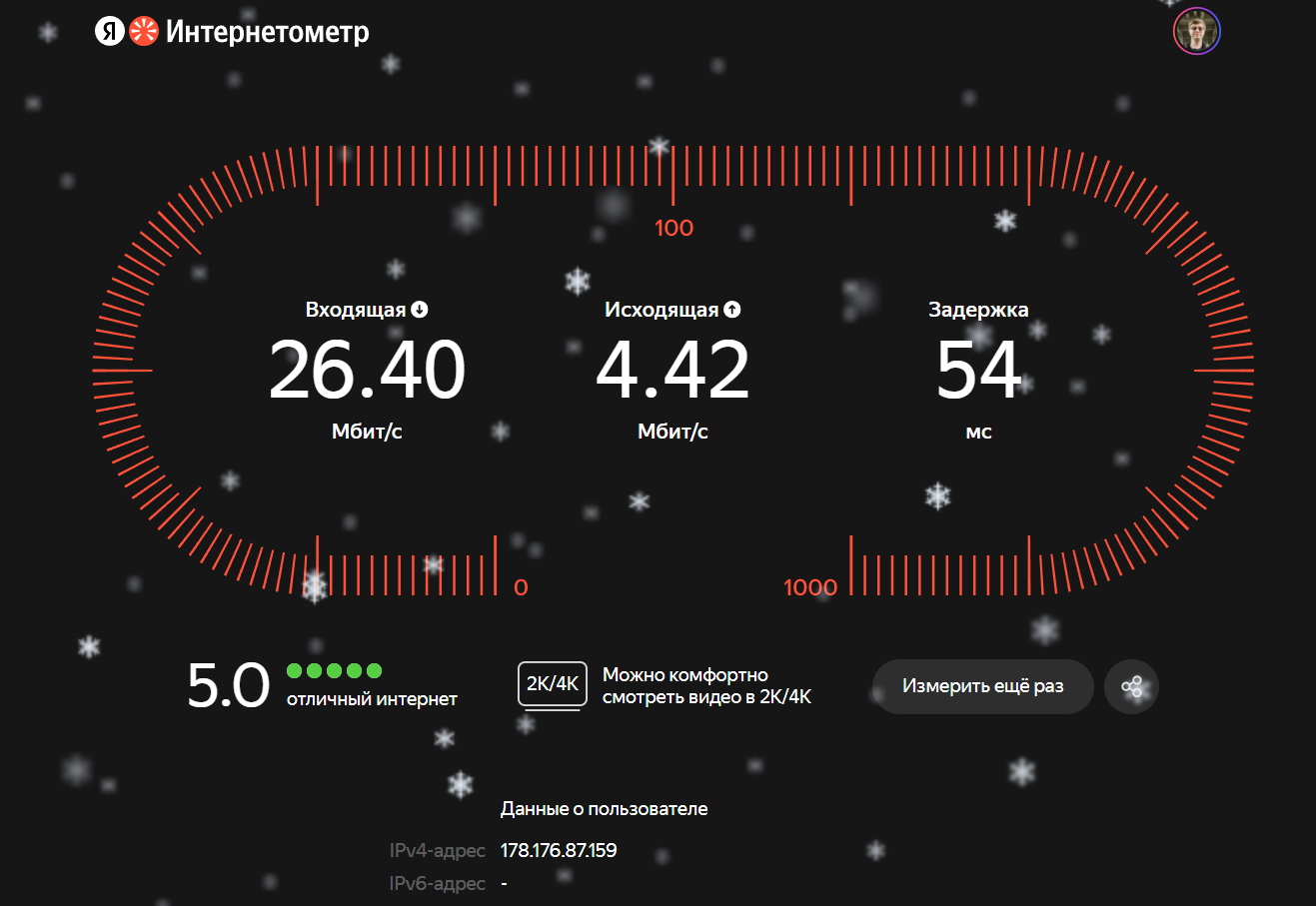Image resolution: width=1316 pixels, height=906 pixels.
Task: Click the incoming speed value 26.40
Action: pyautogui.click(x=367, y=370)
